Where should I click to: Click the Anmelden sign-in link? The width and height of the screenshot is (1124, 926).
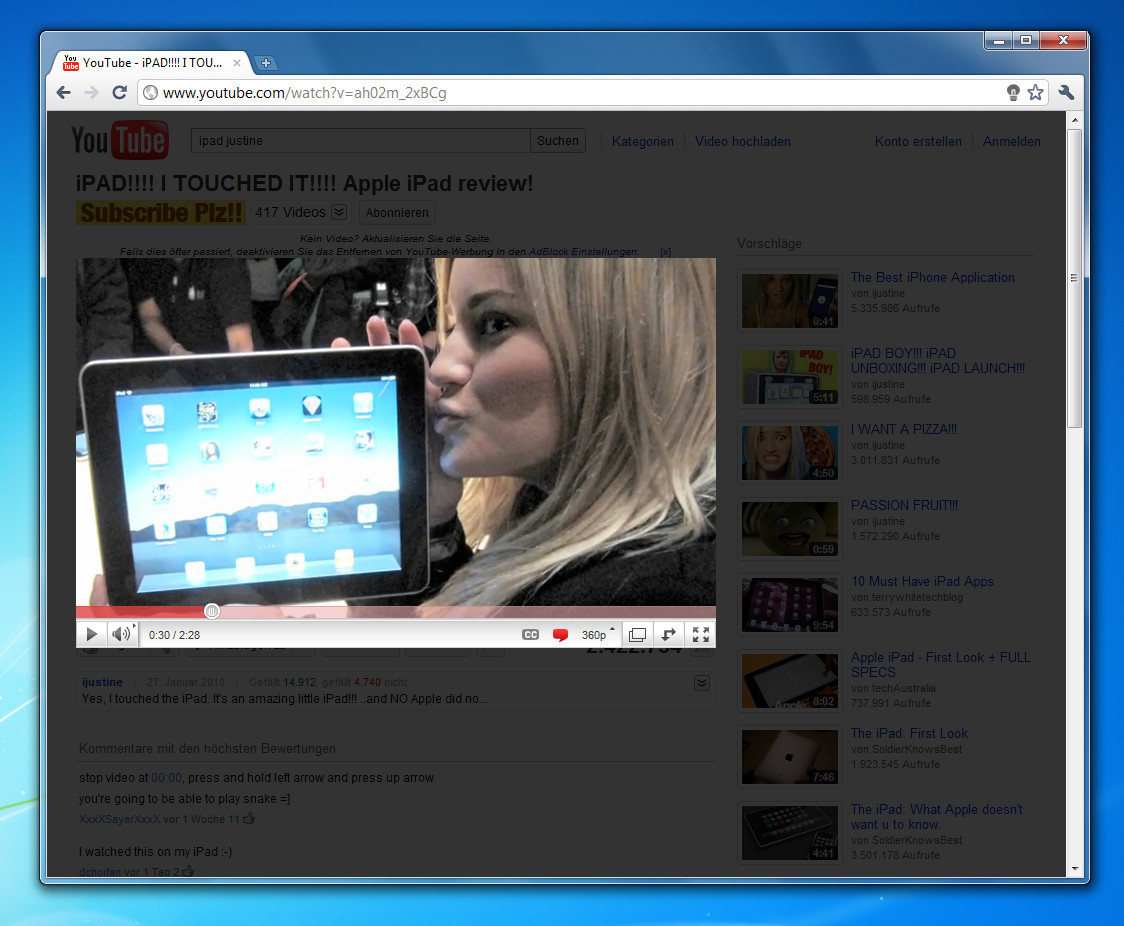pyautogui.click(x=1011, y=142)
